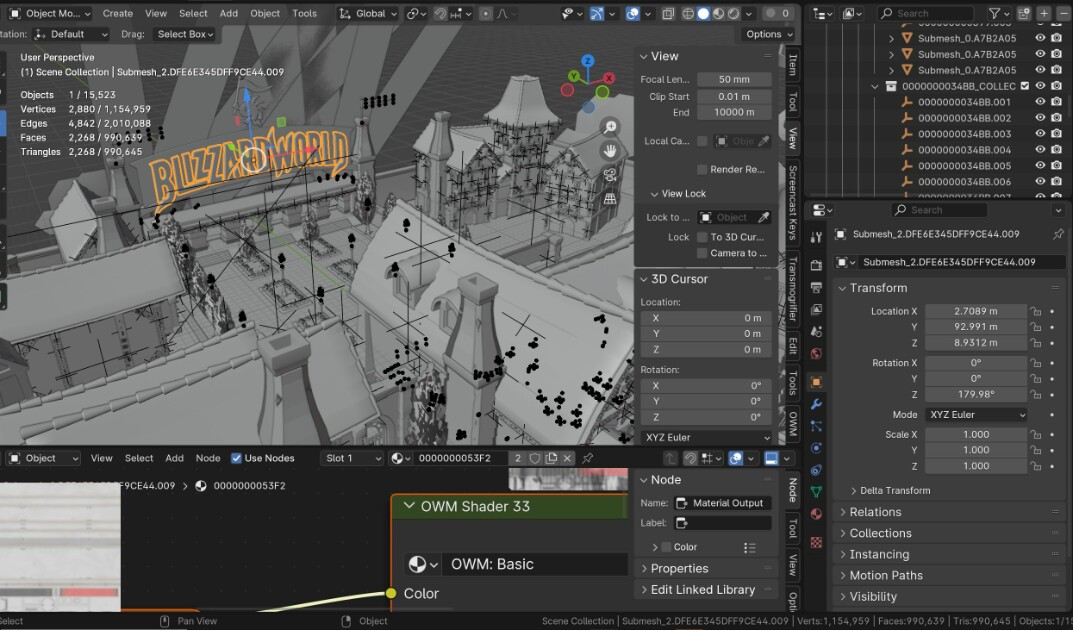Duplicate material with new-copy icon
This screenshot has height=630, width=1073.
(551, 458)
